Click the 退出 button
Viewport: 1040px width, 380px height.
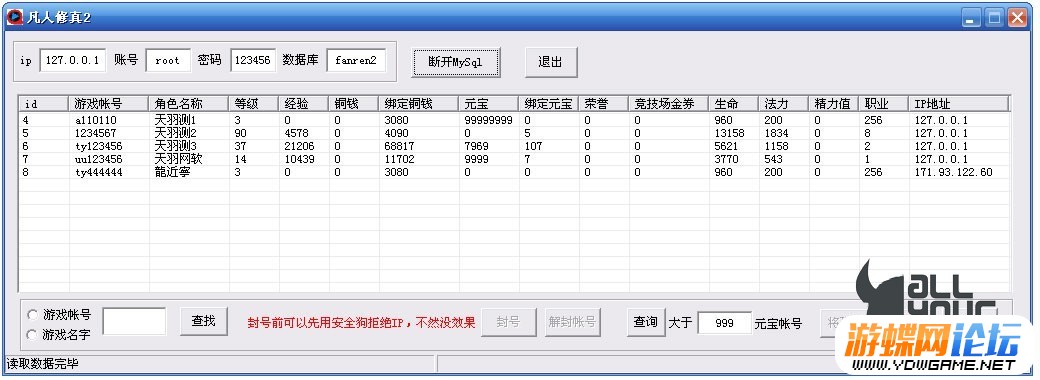551,62
